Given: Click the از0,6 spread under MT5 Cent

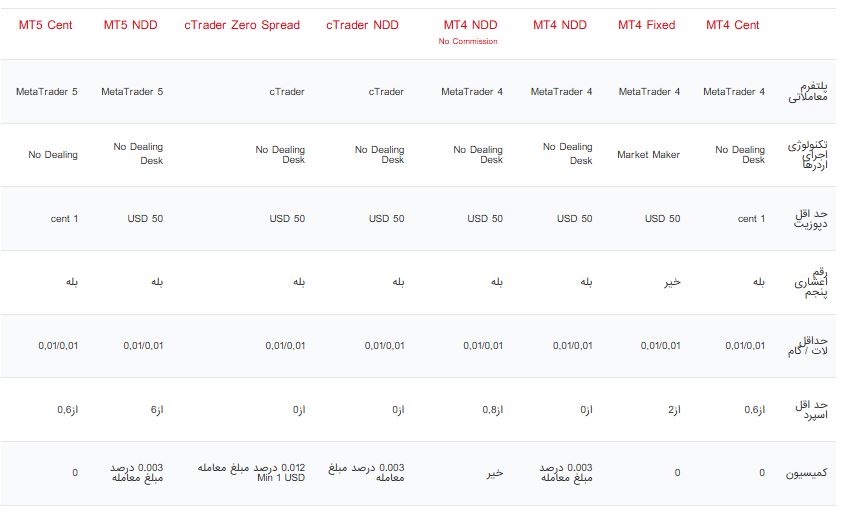Looking at the screenshot, I should pyautogui.click(x=68, y=410).
